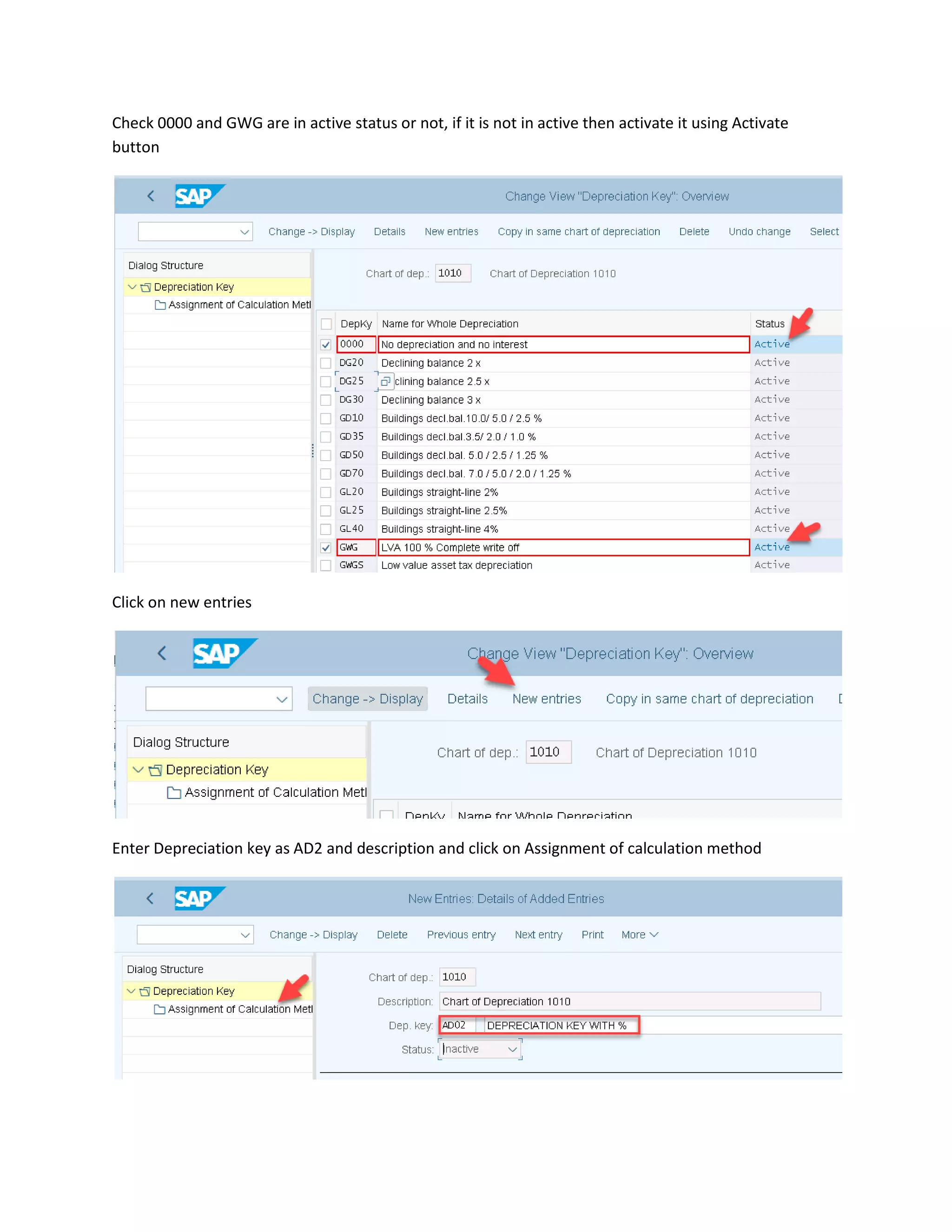Open command field dropdown in second screenshot
952x1232 pixels.
282,700
